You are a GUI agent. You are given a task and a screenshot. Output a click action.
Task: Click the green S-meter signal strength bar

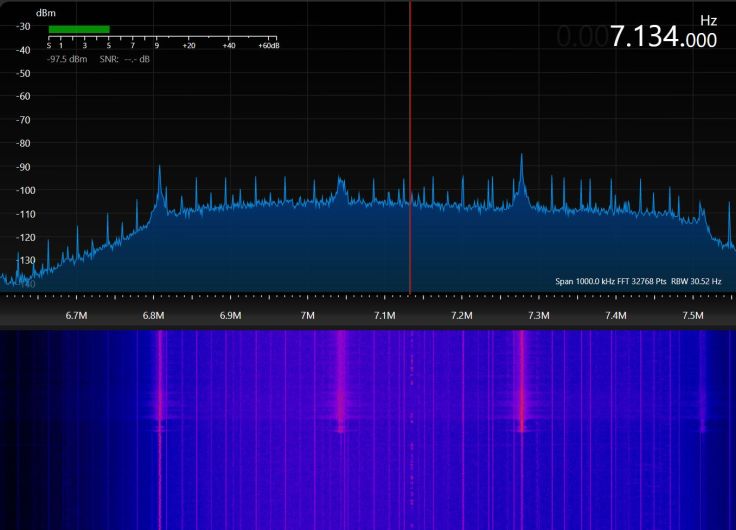tap(78, 29)
